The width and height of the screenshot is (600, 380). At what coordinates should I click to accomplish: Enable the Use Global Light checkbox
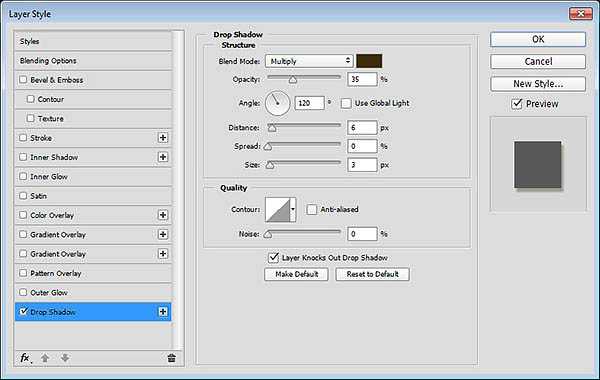[x=346, y=103]
